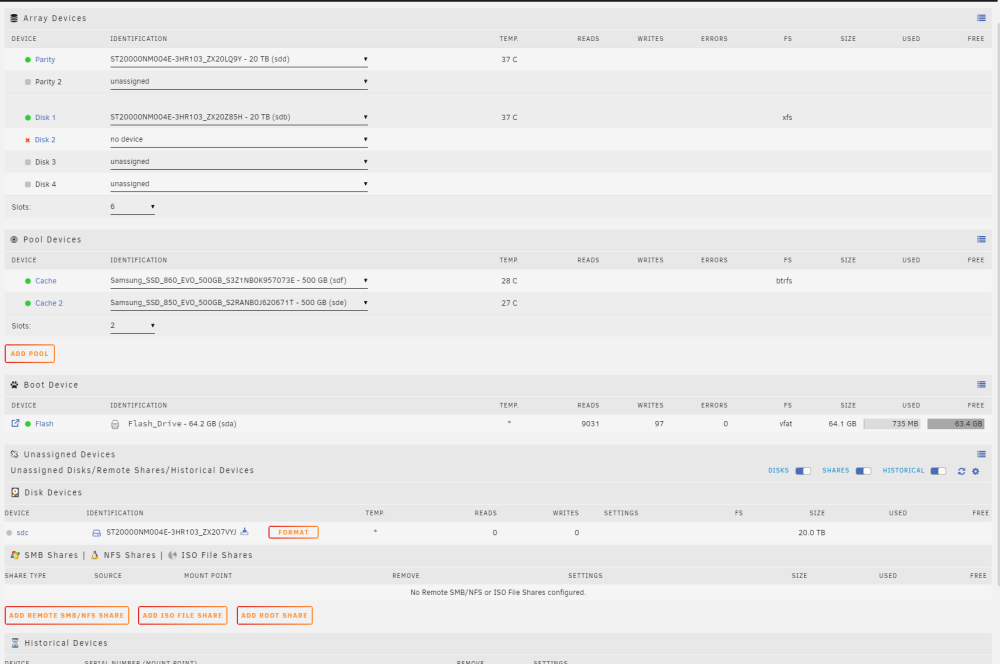Open Parity 2 unassigned dropdown

pos(239,82)
